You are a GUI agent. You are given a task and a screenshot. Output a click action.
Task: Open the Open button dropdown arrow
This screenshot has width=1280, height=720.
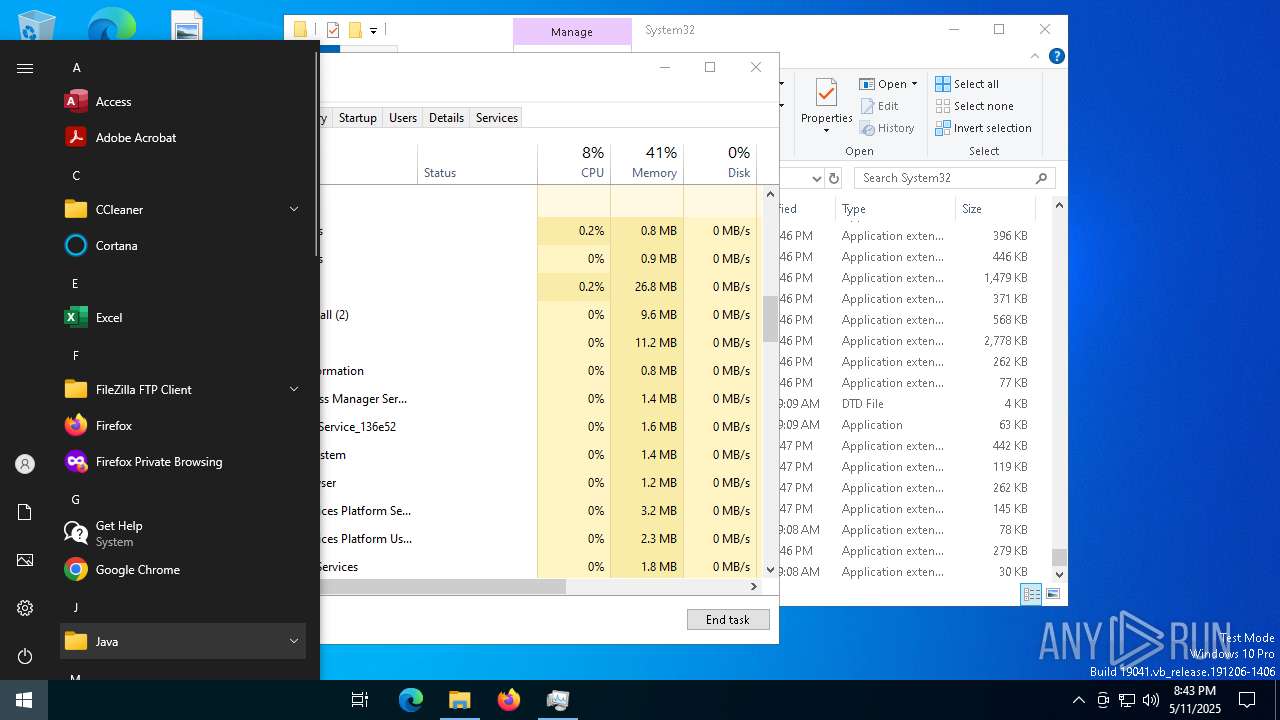click(x=914, y=84)
